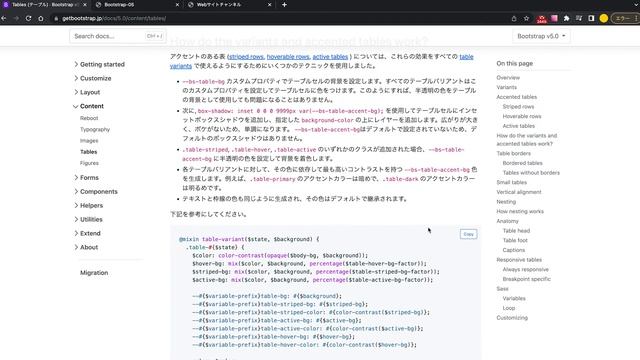Viewport: 640px width, 360px height.
Task: Open the red 2449 badge extension
Action: coord(542,19)
